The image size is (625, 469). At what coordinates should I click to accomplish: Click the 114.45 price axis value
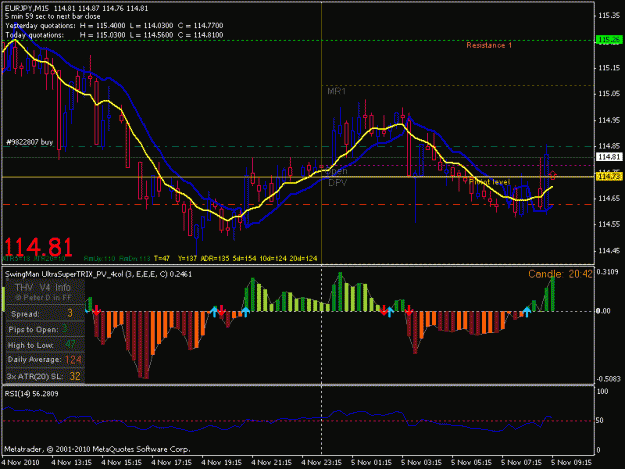pos(609,251)
